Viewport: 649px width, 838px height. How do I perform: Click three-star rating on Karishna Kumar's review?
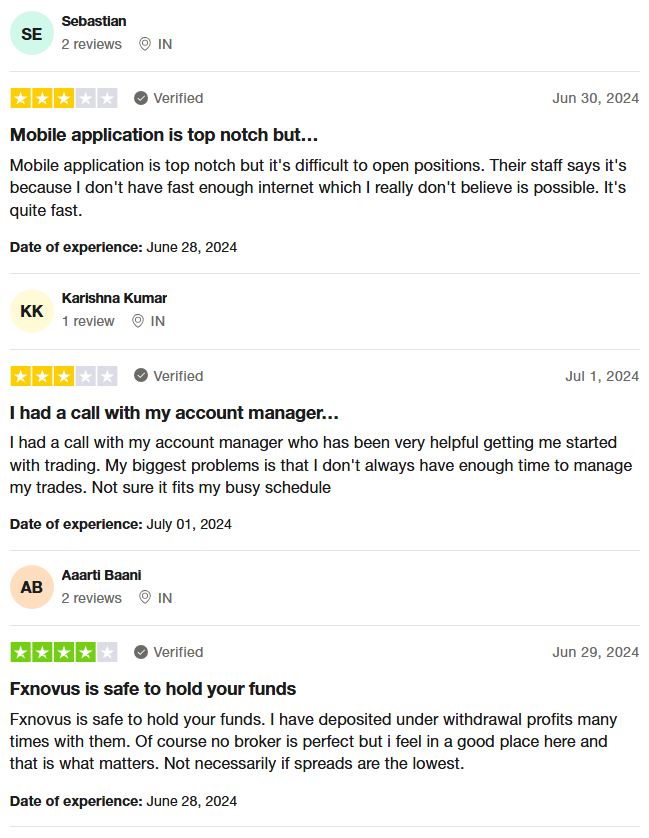click(64, 376)
